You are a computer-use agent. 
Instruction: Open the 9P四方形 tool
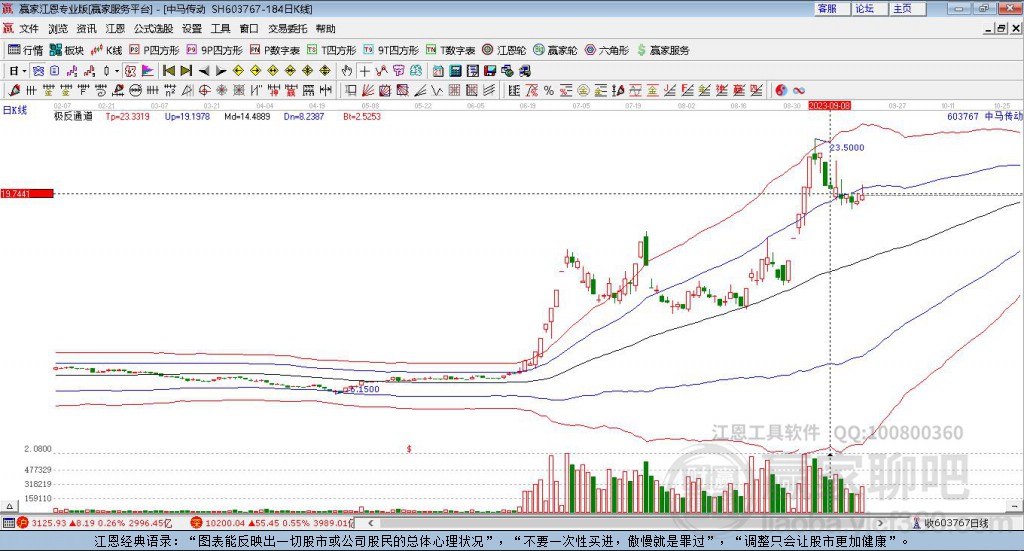click(x=214, y=50)
